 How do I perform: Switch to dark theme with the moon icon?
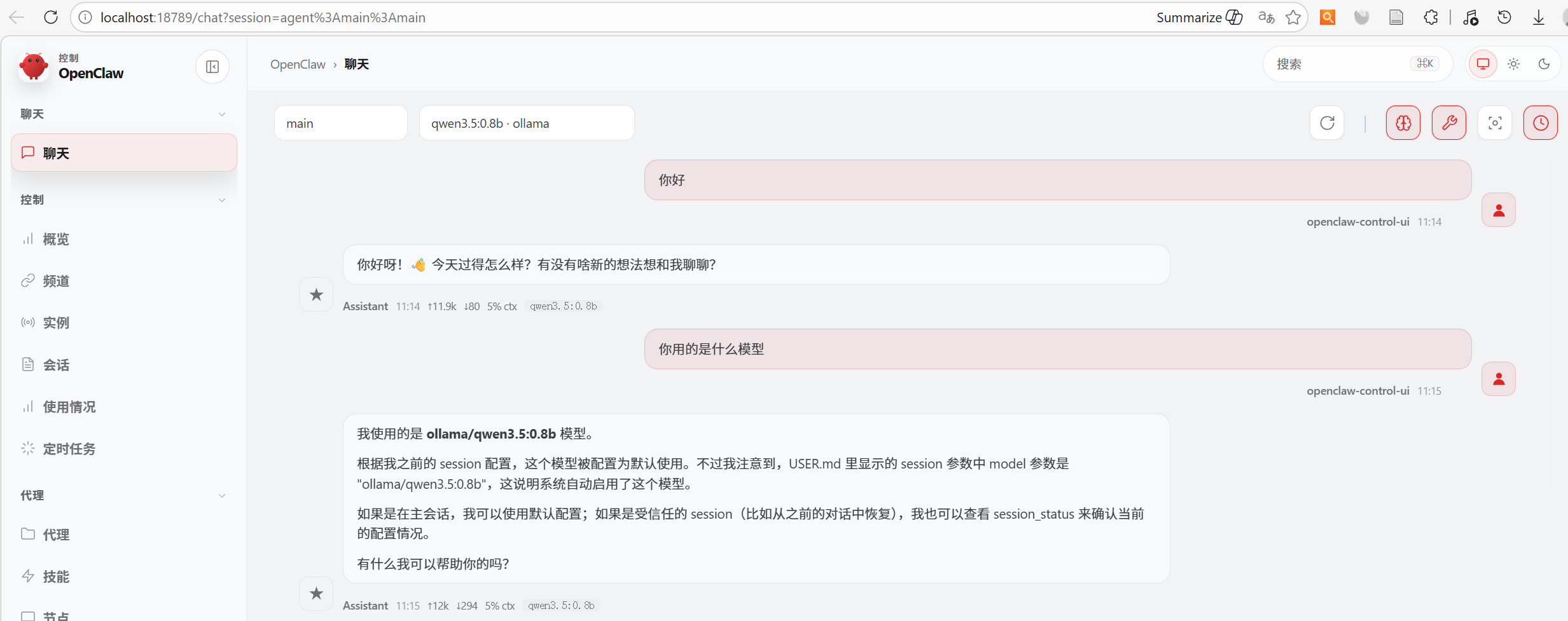coord(1544,64)
